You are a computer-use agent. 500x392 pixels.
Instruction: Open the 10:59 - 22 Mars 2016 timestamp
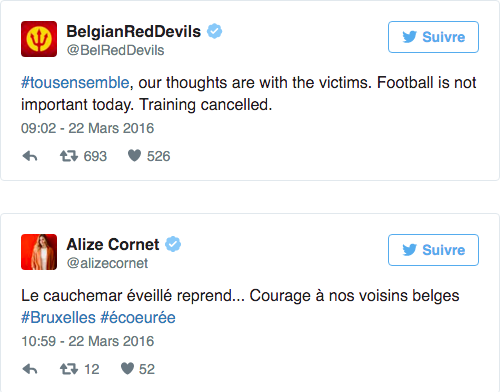tap(87, 341)
